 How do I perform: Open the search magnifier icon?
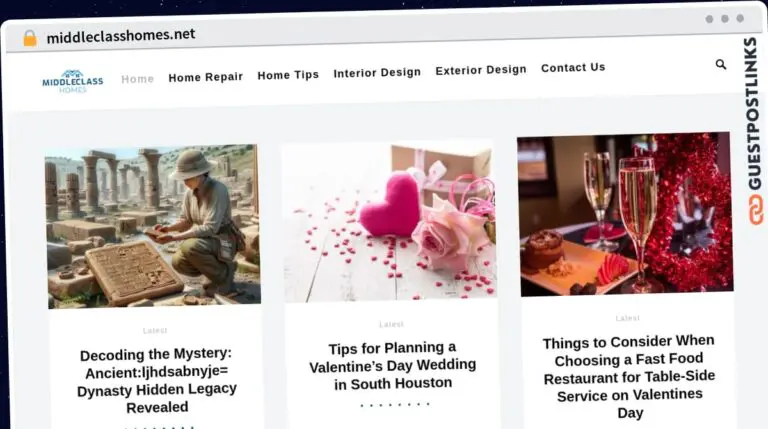[721, 64]
